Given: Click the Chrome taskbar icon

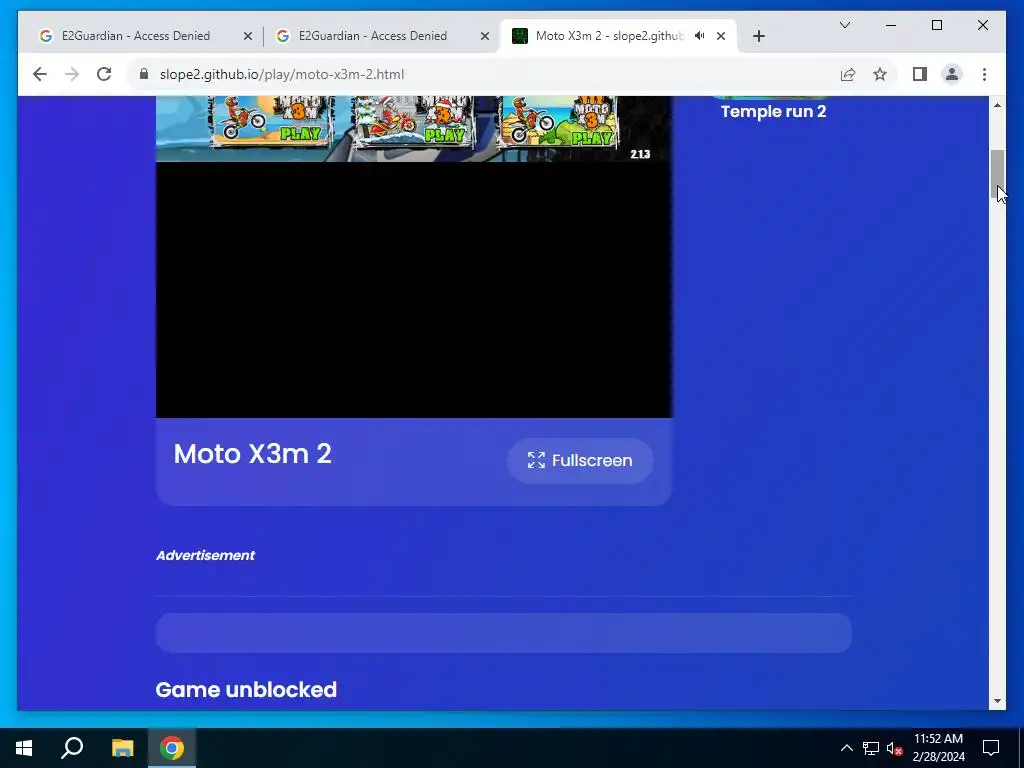Looking at the screenshot, I should 172,748.
